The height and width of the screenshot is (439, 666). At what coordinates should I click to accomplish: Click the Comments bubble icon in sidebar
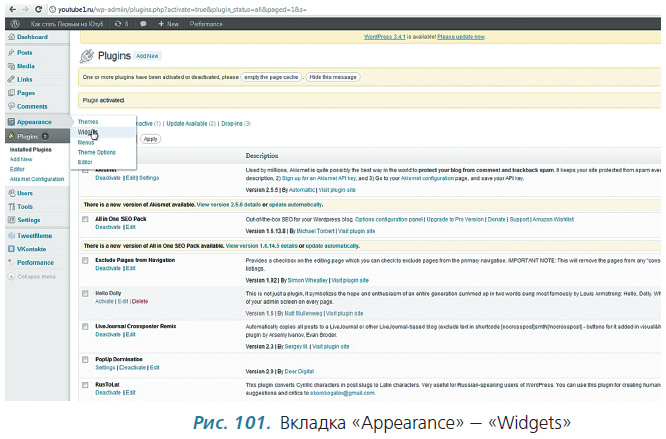click(x=11, y=106)
